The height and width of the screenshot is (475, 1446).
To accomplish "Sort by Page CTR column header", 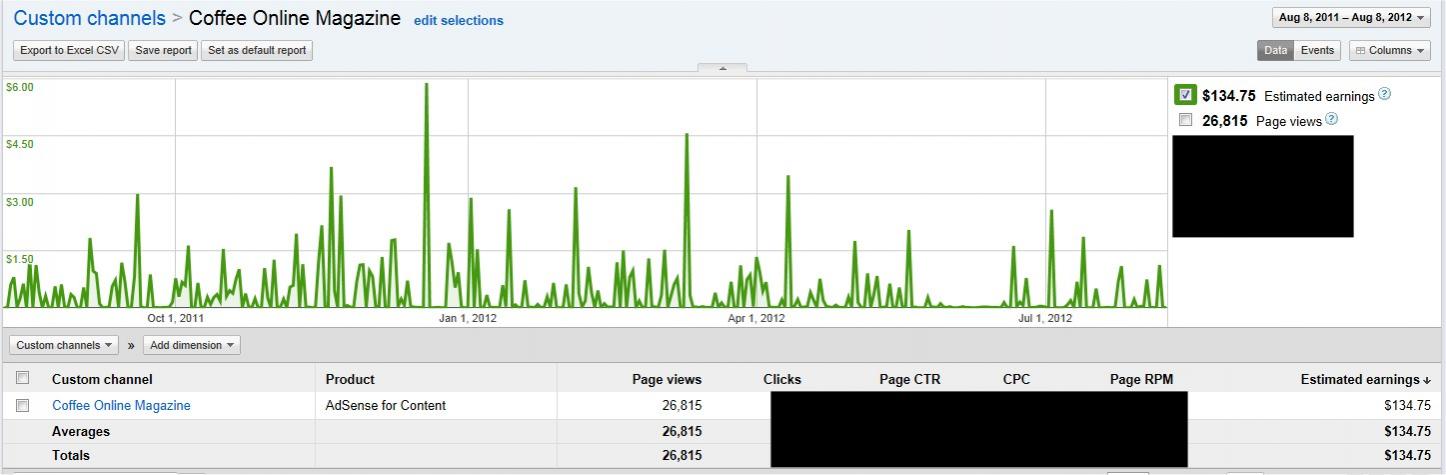I will click(x=910, y=379).
